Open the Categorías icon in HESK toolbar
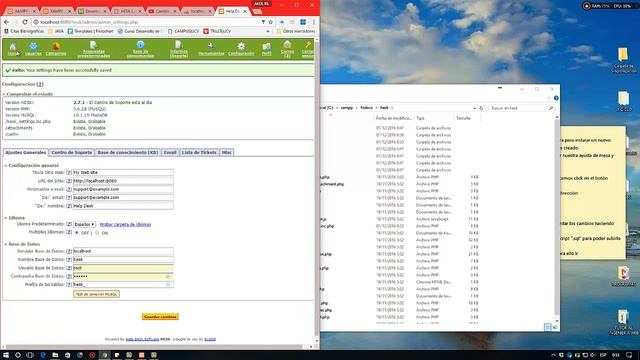Viewport: 640px width, 360px height. click(56, 49)
